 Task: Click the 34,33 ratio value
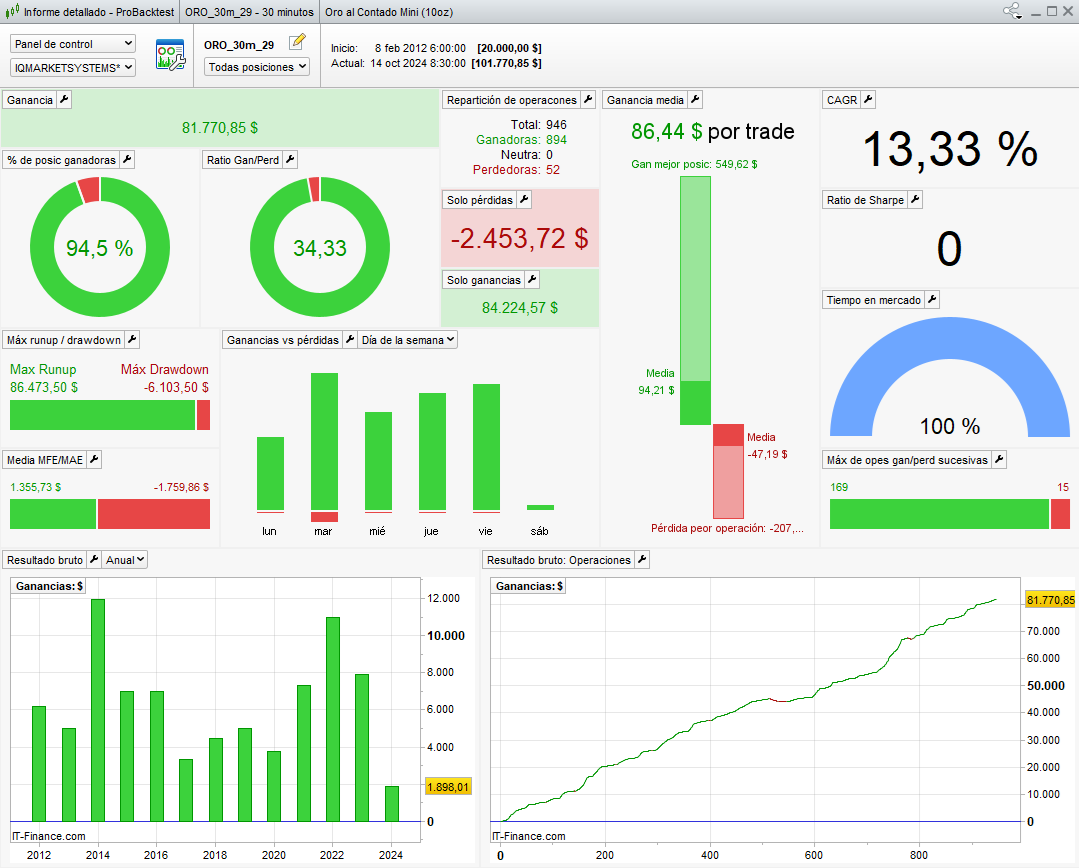320,248
